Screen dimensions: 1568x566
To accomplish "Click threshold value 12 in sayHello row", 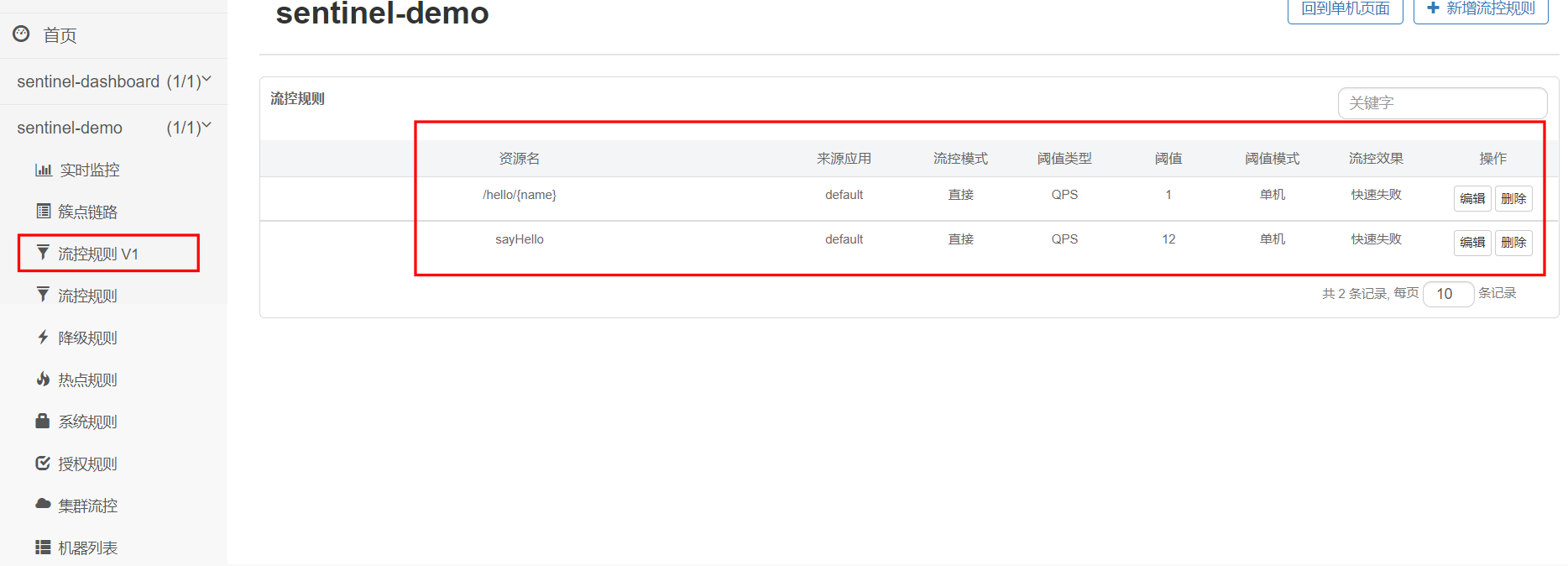I will (1168, 239).
